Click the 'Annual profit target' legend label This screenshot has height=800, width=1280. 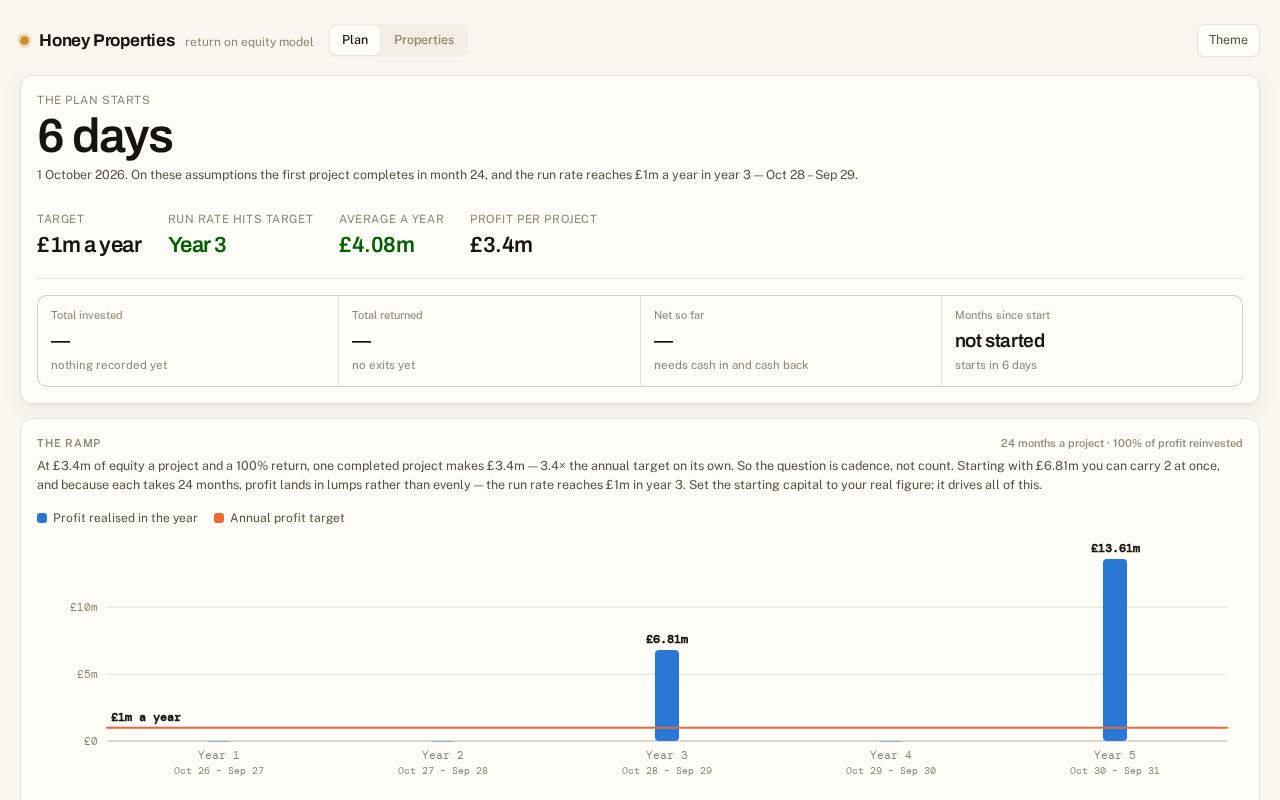pos(287,518)
